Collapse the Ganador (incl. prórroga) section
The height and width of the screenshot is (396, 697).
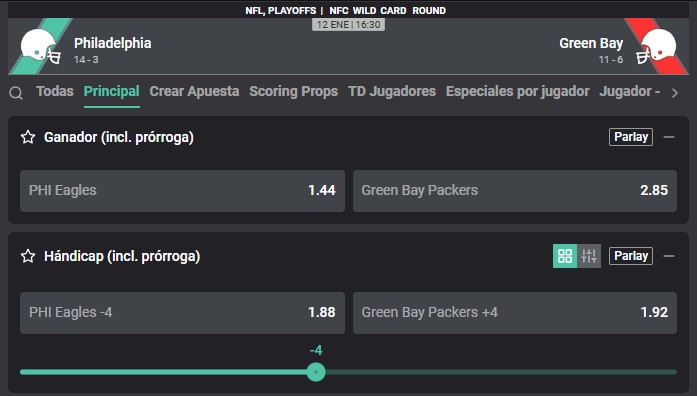[669, 137]
